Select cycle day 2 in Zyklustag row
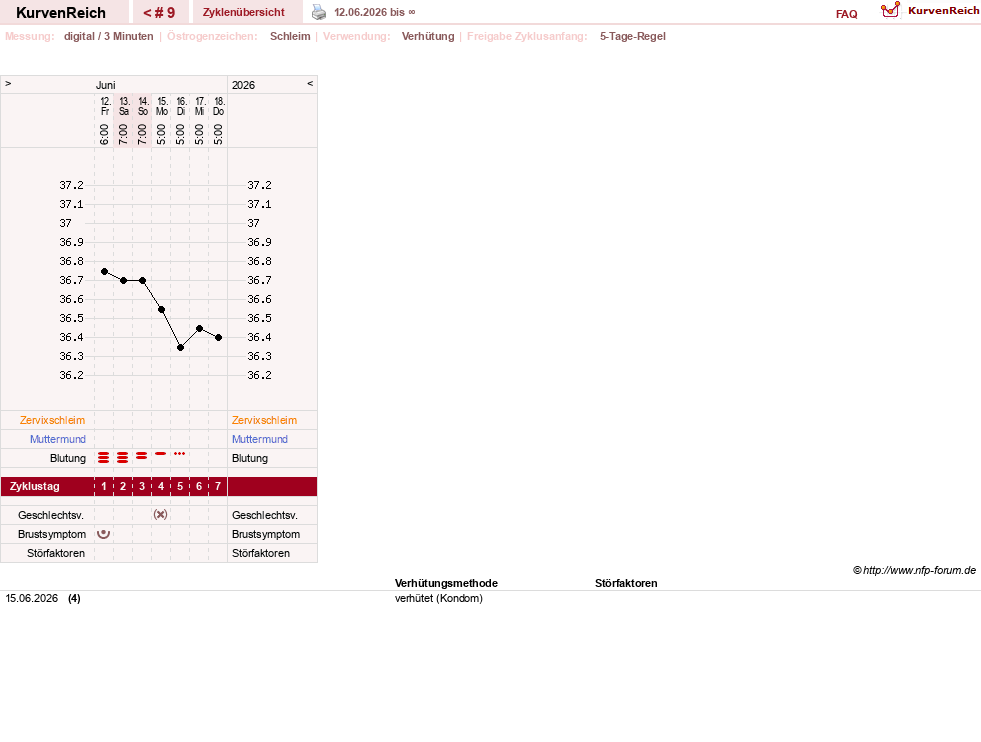 coord(123,486)
